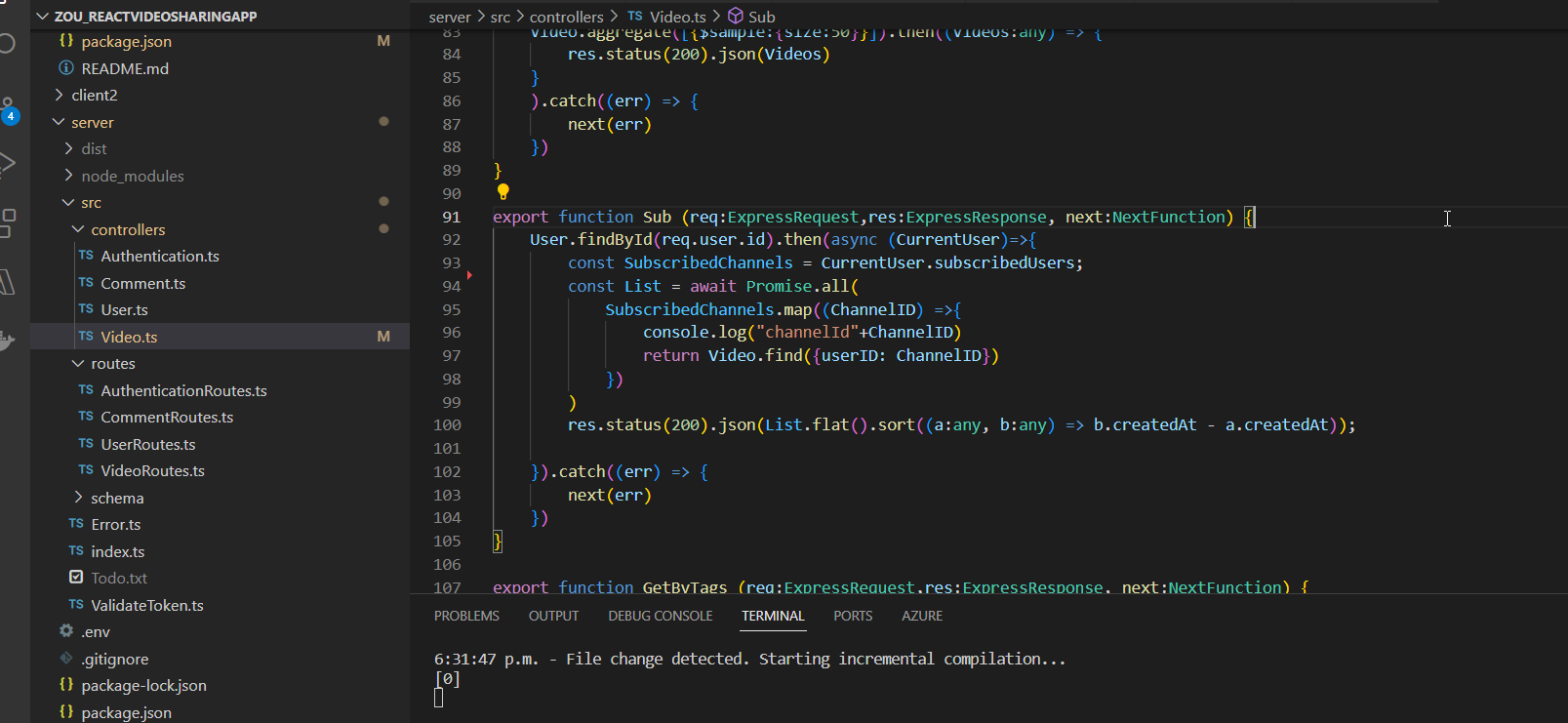Click the Sub function breadcrumb

(761, 17)
